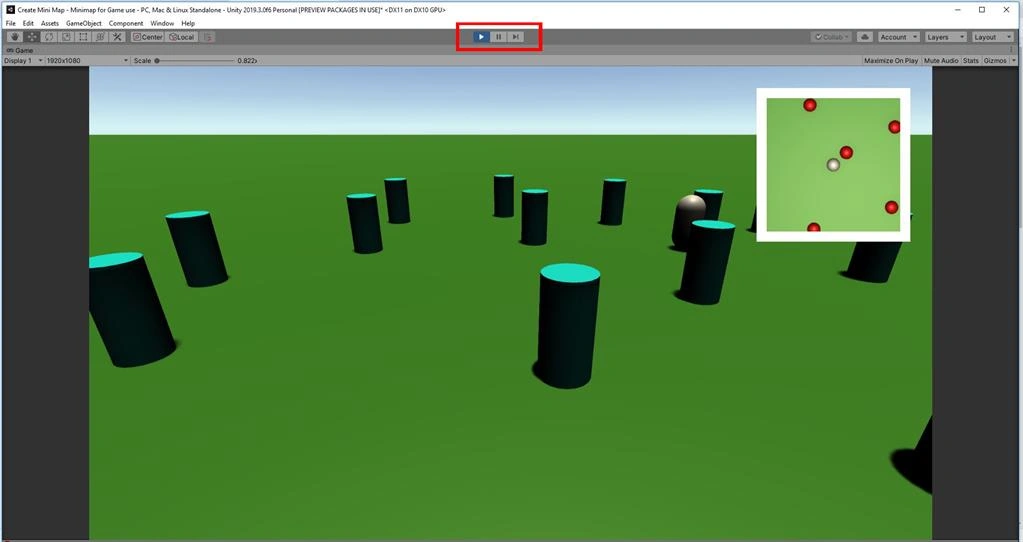The image size is (1023, 542).
Task: Click the Play button
Action: (481, 37)
